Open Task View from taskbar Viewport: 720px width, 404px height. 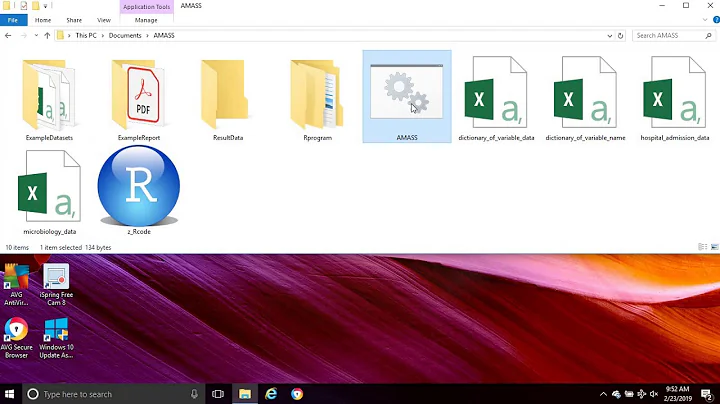click(x=218, y=394)
